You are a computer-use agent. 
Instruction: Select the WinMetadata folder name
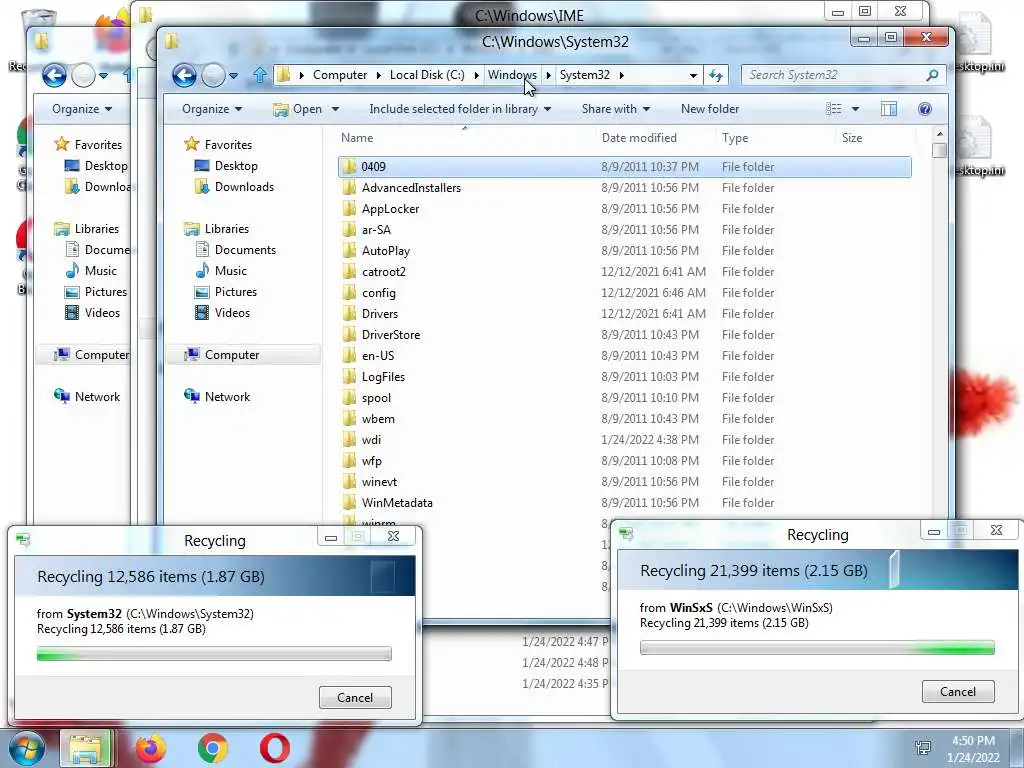(397, 503)
